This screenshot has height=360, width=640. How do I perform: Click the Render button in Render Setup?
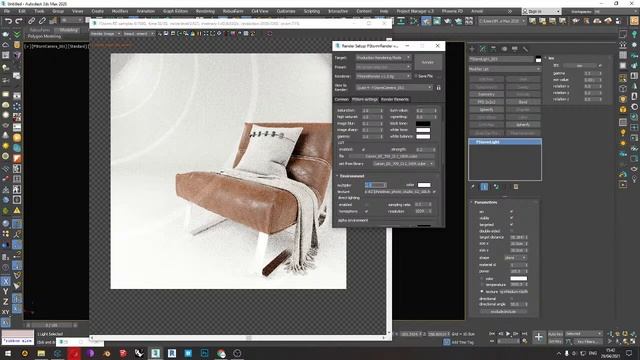click(x=428, y=62)
